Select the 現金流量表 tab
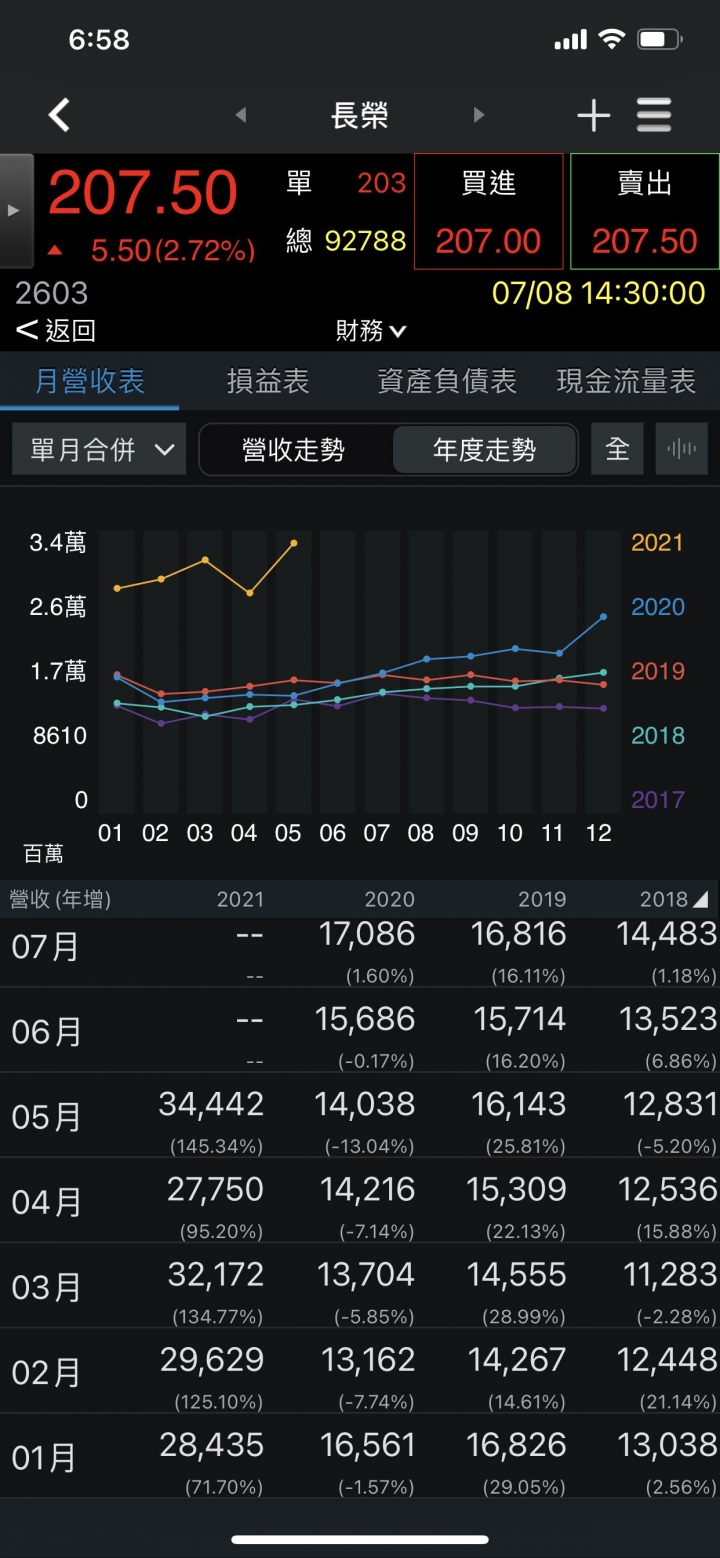The height and width of the screenshot is (1558, 720). [x=626, y=381]
